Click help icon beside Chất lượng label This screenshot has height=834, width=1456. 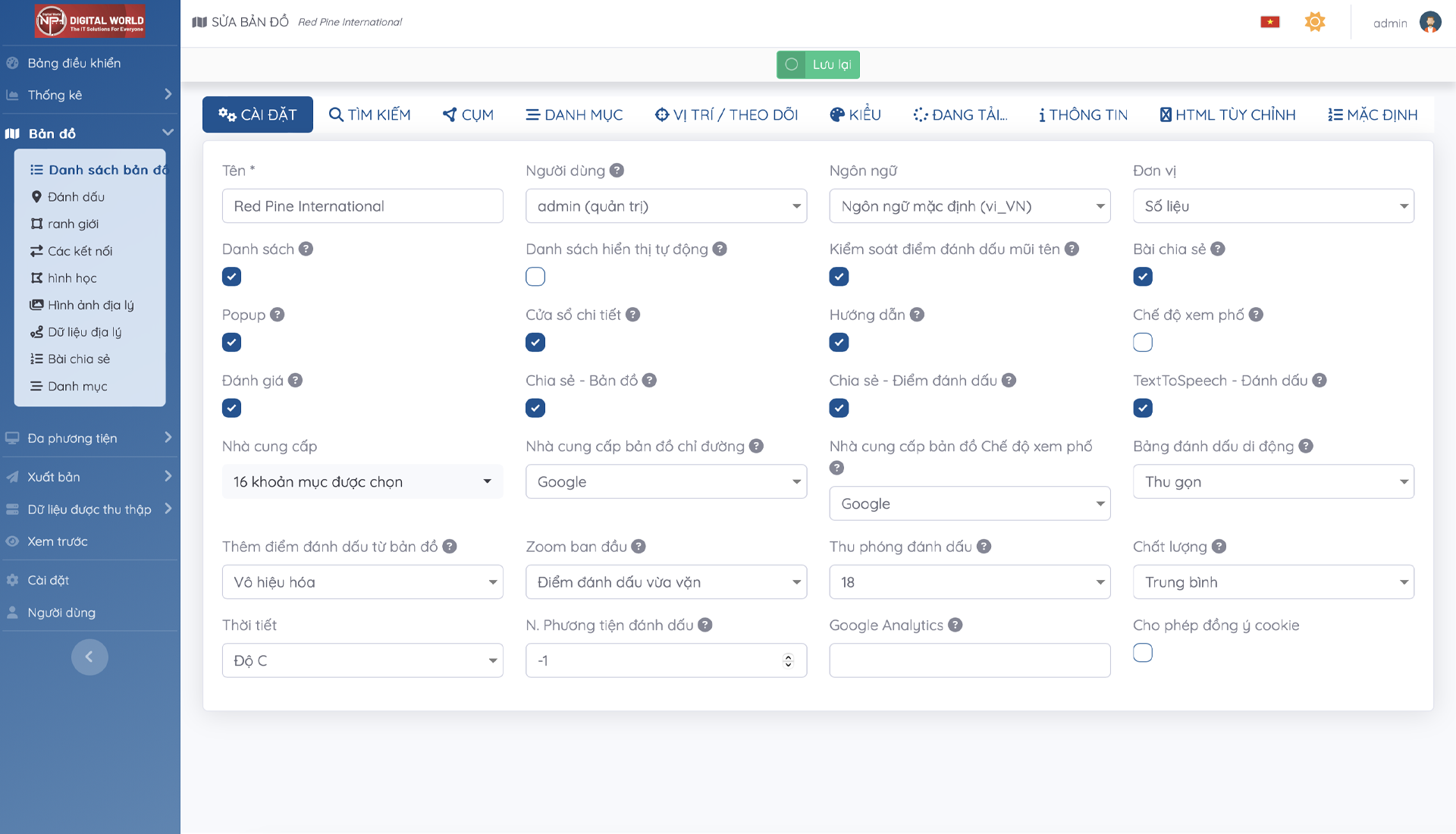[x=1219, y=547]
